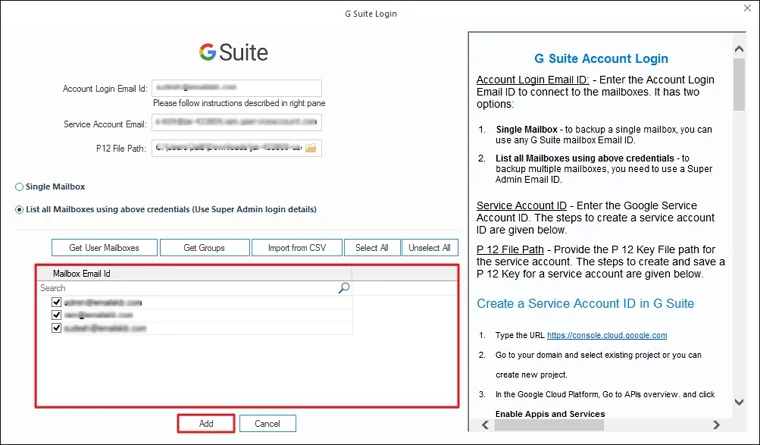
Task: Close the G Suite Login dialog
Action: tap(744, 10)
